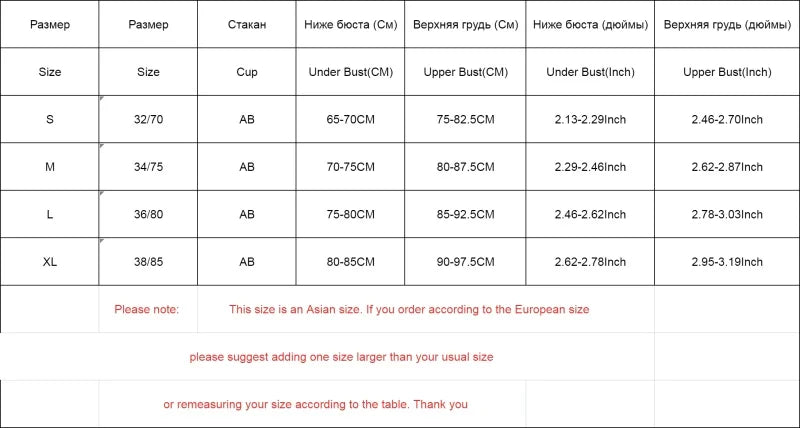Click the size "S" row cell
This screenshot has height=428, width=800.
(x=50, y=120)
